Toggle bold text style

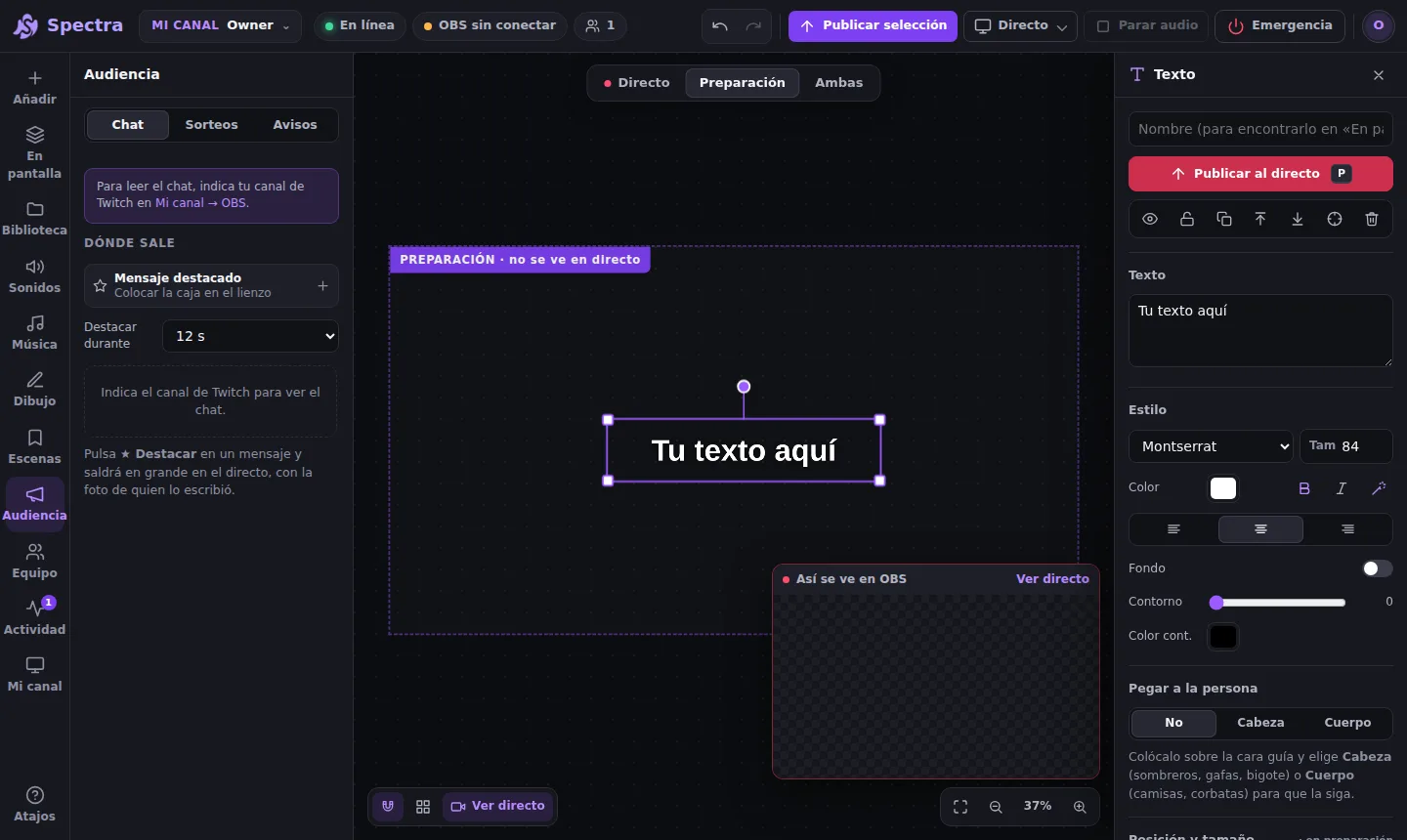click(1304, 488)
